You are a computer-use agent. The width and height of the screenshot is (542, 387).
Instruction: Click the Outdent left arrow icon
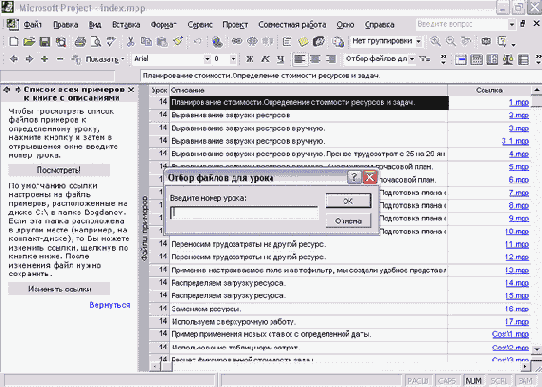14,59
